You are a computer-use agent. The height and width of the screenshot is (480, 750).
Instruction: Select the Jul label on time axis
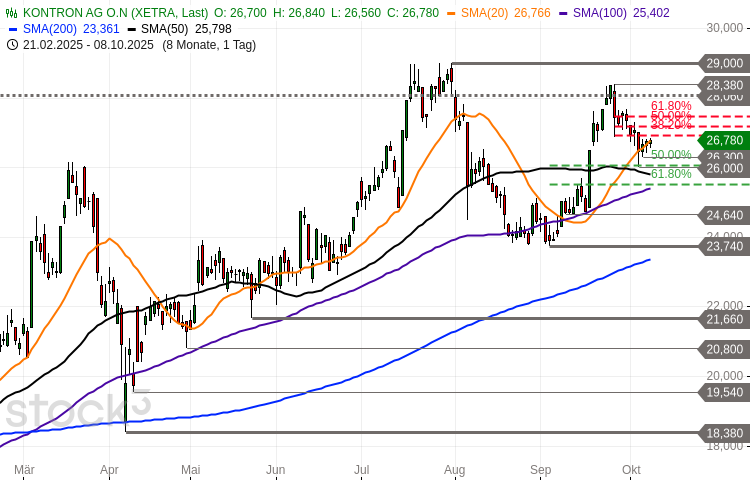pos(363,469)
